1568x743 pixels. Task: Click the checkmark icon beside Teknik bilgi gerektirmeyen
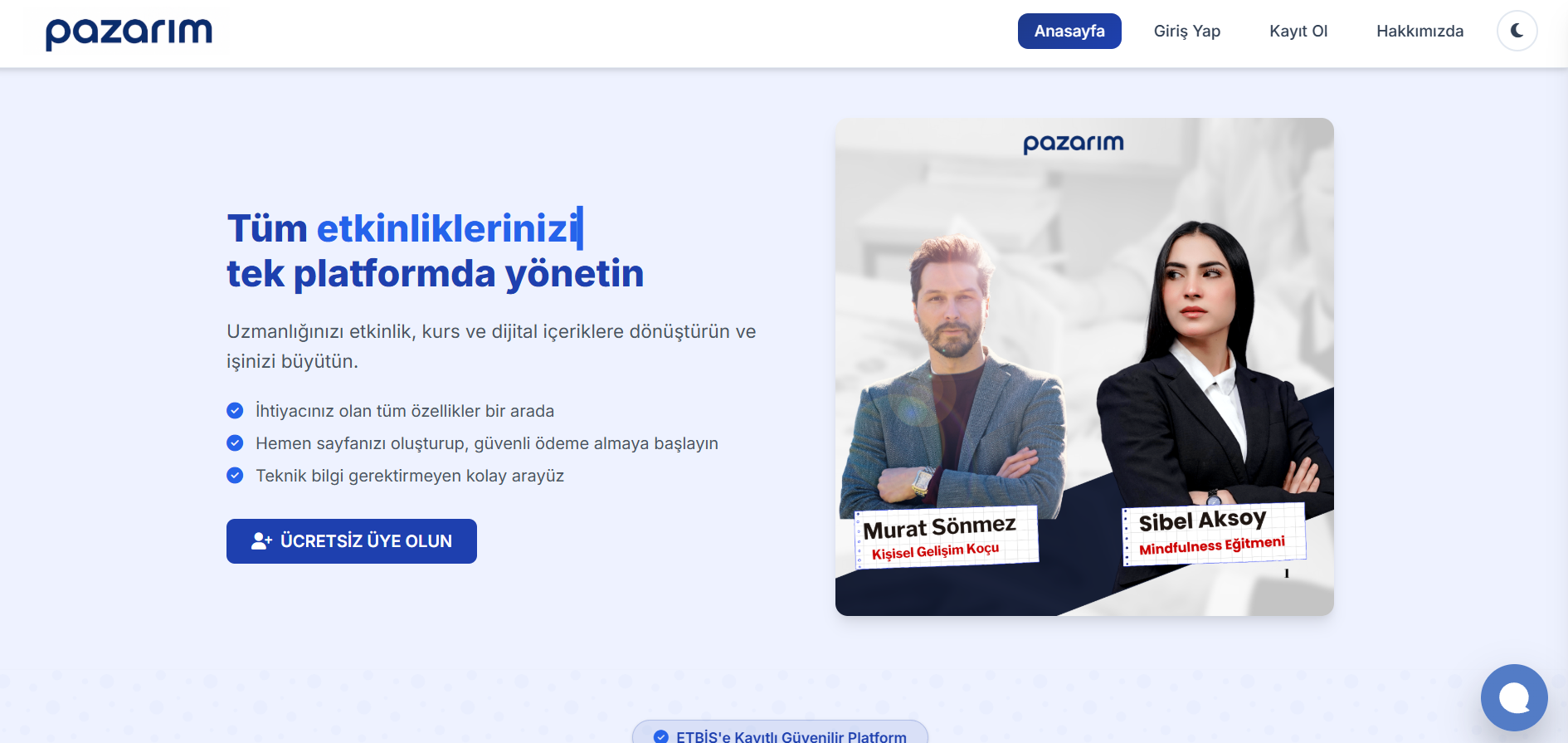(x=235, y=476)
